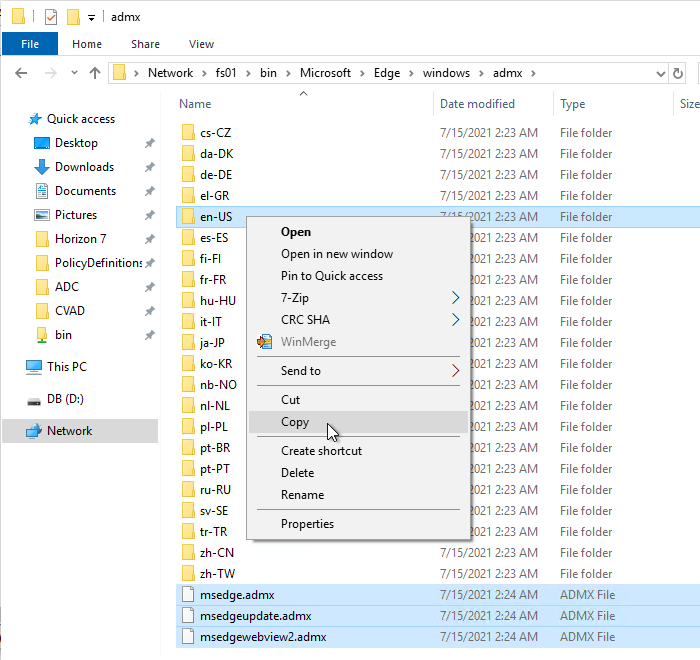Open CVAD folder in Quick access

point(70,311)
